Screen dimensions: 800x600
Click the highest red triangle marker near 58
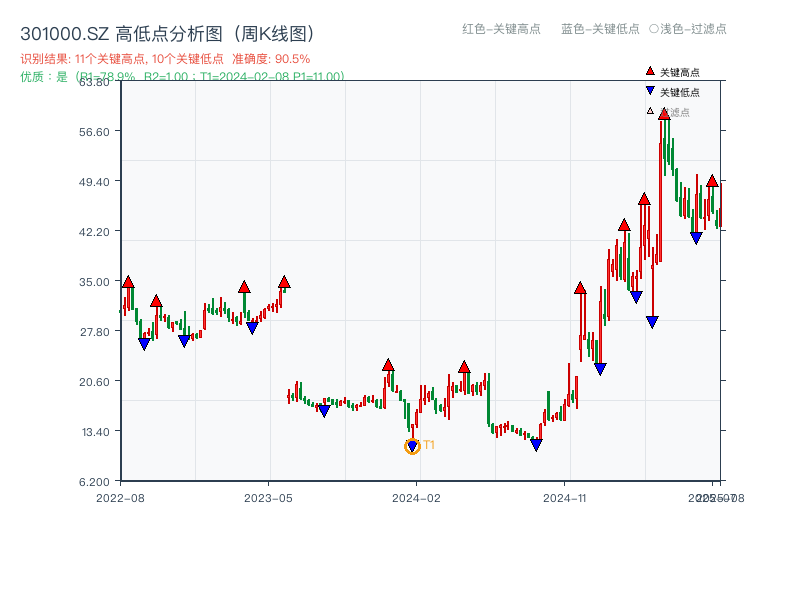coord(663,113)
